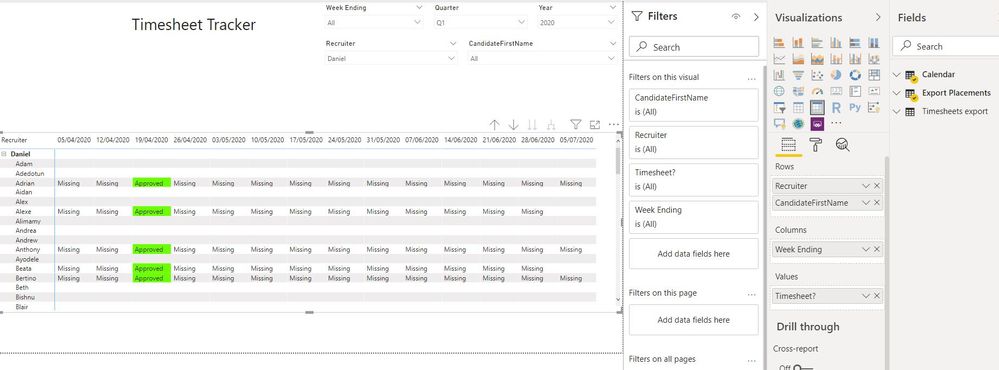Screen dimensions: 999x370
Task: Switch to the Format paint roller tab
Action: [816, 145]
